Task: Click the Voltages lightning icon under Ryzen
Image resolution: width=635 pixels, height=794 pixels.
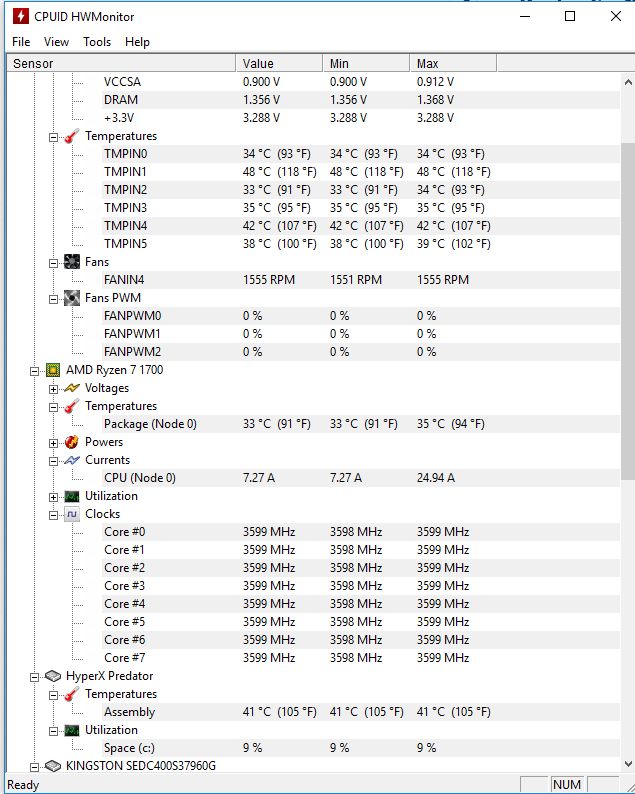Action: pyautogui.click(x=72, y=388)
